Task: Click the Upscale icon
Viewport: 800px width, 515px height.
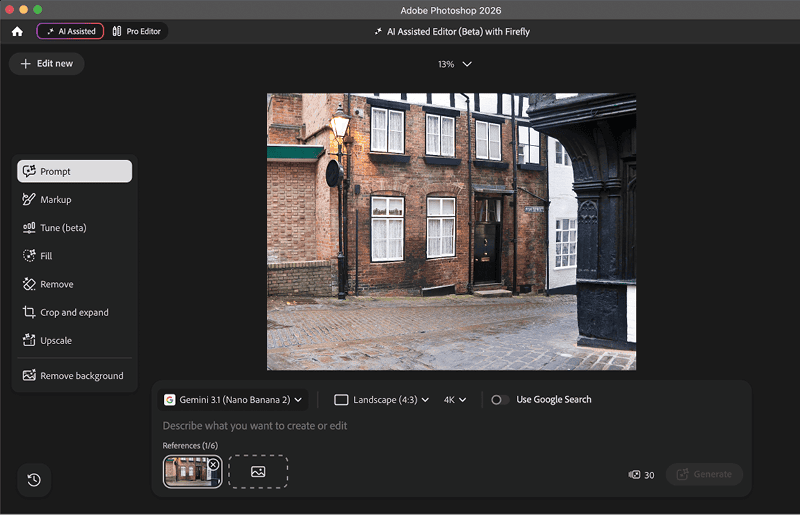Action: (x=29, y=340)
